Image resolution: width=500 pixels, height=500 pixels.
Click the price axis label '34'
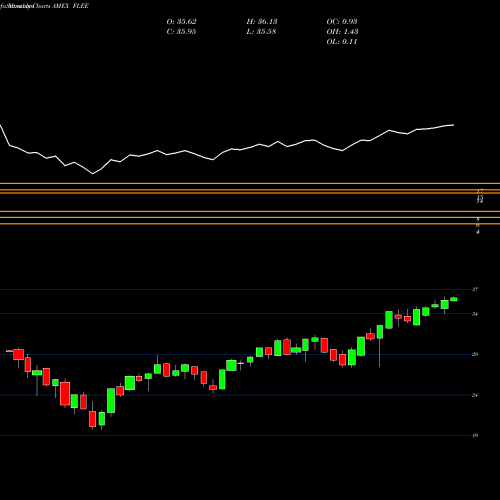pyautogui.click(x=475, y=314)
